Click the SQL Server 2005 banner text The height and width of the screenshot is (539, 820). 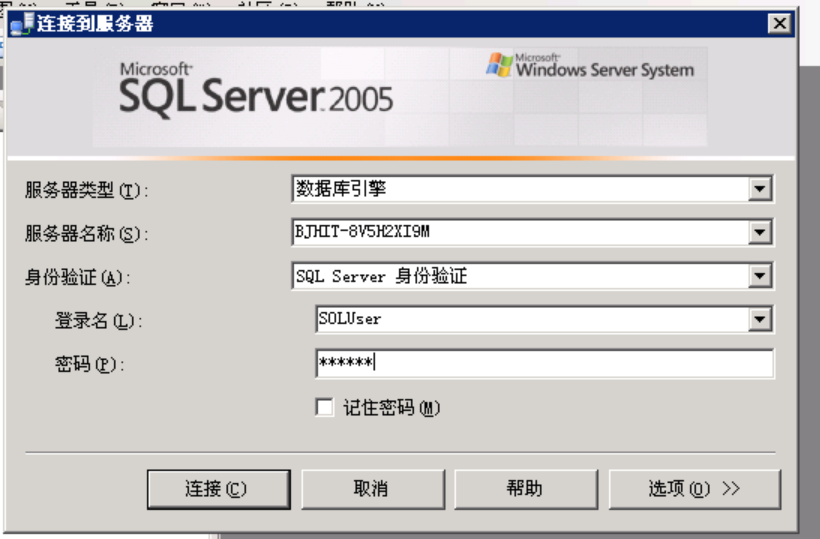pyautogui.click(x=256, y=96)
